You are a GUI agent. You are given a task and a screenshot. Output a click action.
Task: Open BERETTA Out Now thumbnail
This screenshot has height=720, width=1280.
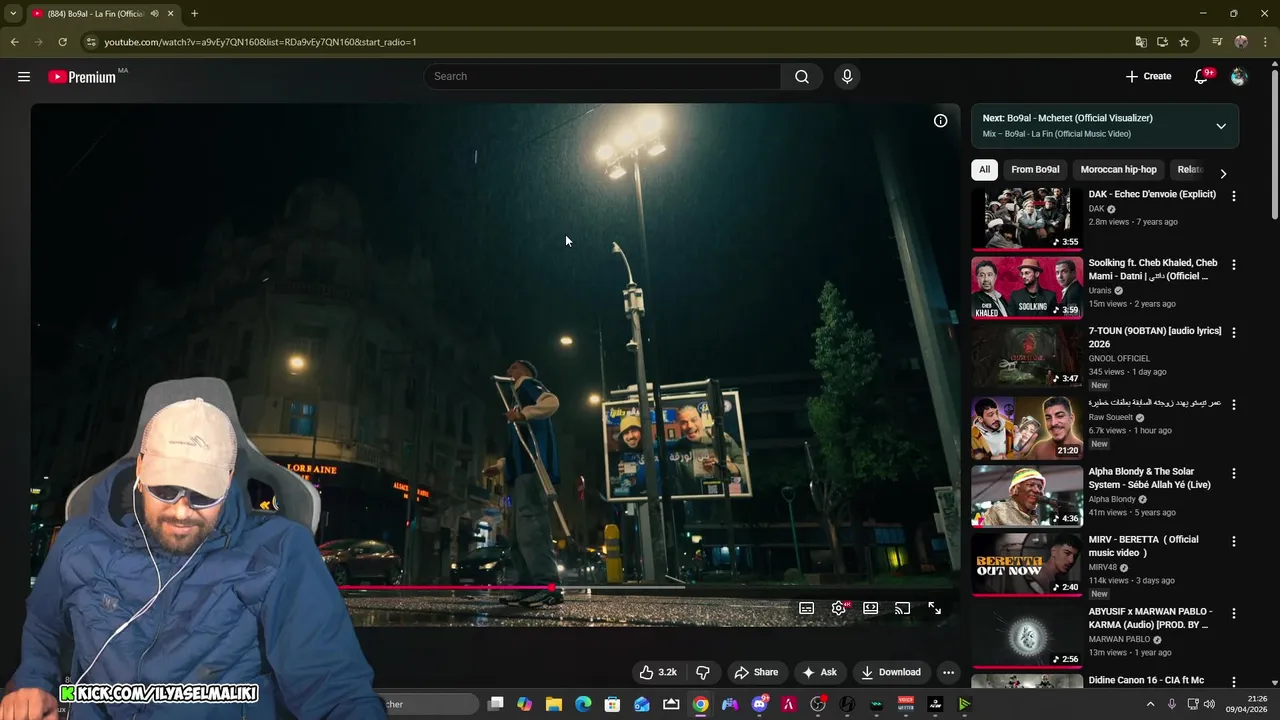[x=1027, y=565]
